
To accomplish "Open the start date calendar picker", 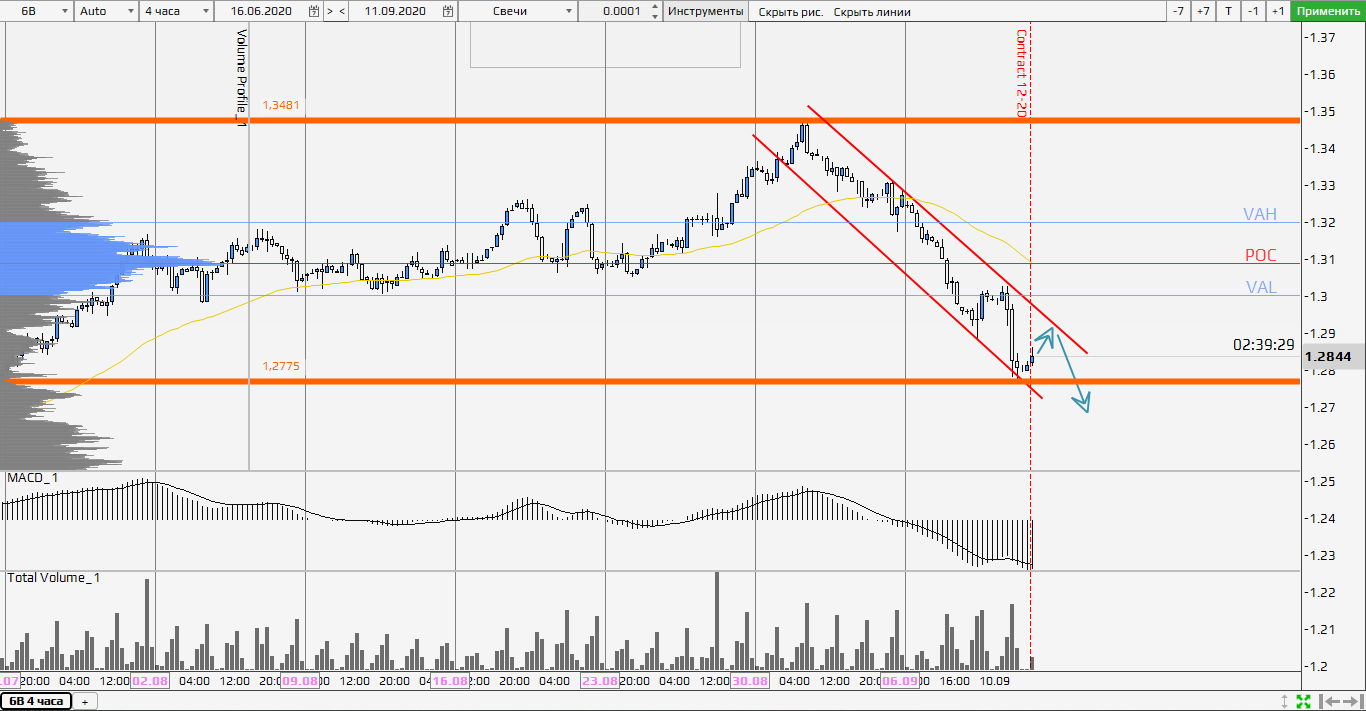I will click(315, 12).
